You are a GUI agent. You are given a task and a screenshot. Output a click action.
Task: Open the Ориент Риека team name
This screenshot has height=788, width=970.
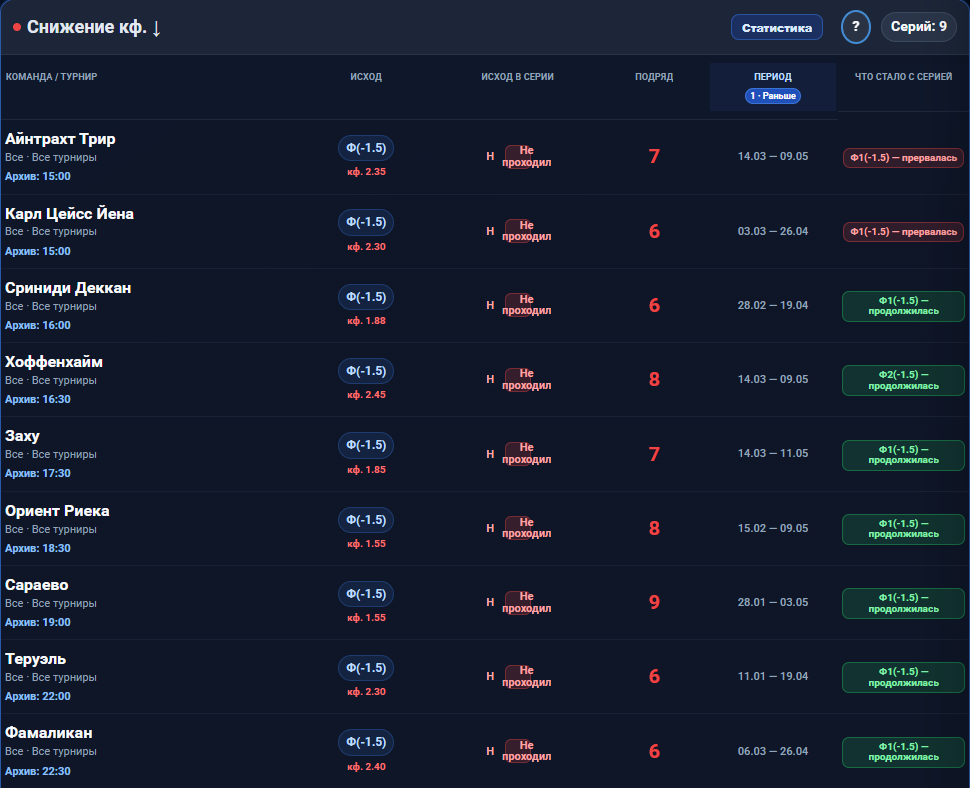coord(57,511)
